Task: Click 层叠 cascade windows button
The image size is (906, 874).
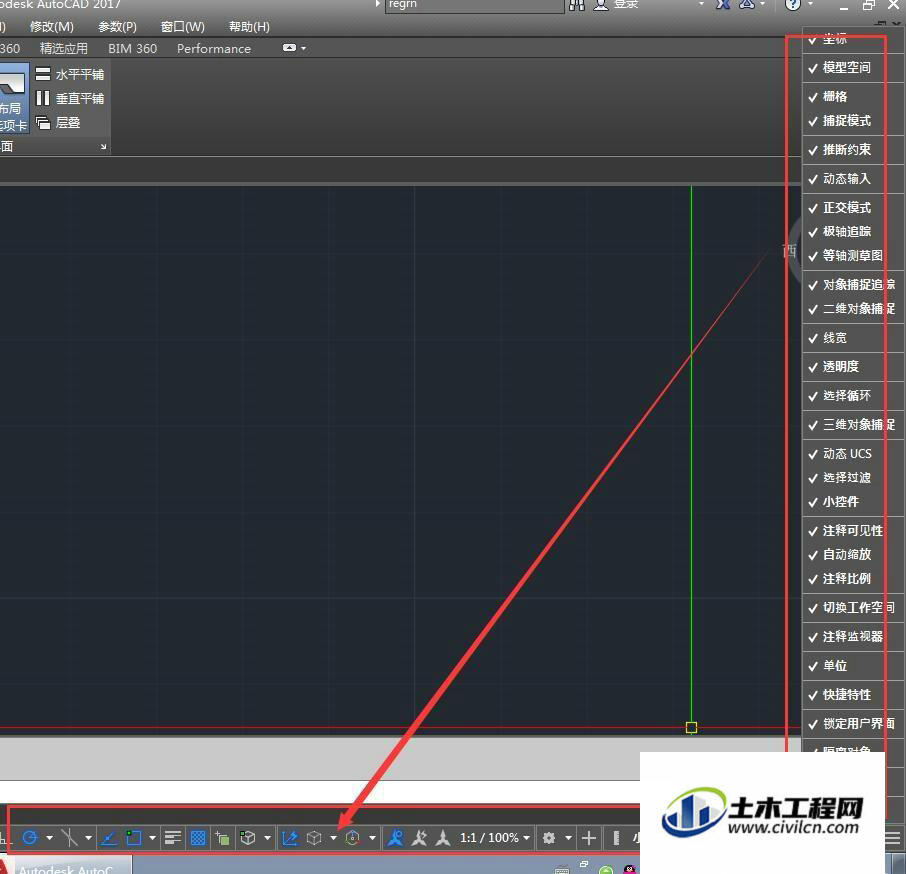Action: coord(58,123)
